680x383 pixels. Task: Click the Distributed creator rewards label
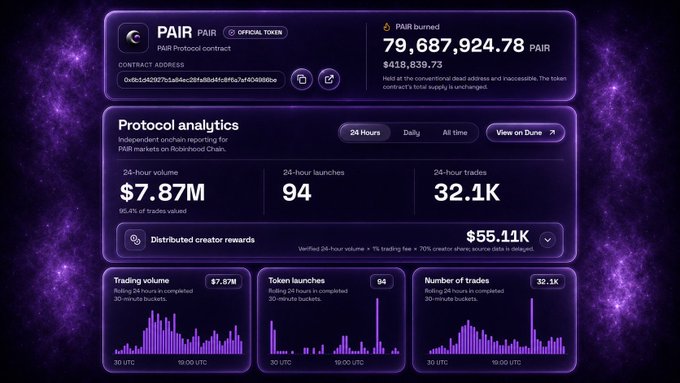tap(203, 240)
